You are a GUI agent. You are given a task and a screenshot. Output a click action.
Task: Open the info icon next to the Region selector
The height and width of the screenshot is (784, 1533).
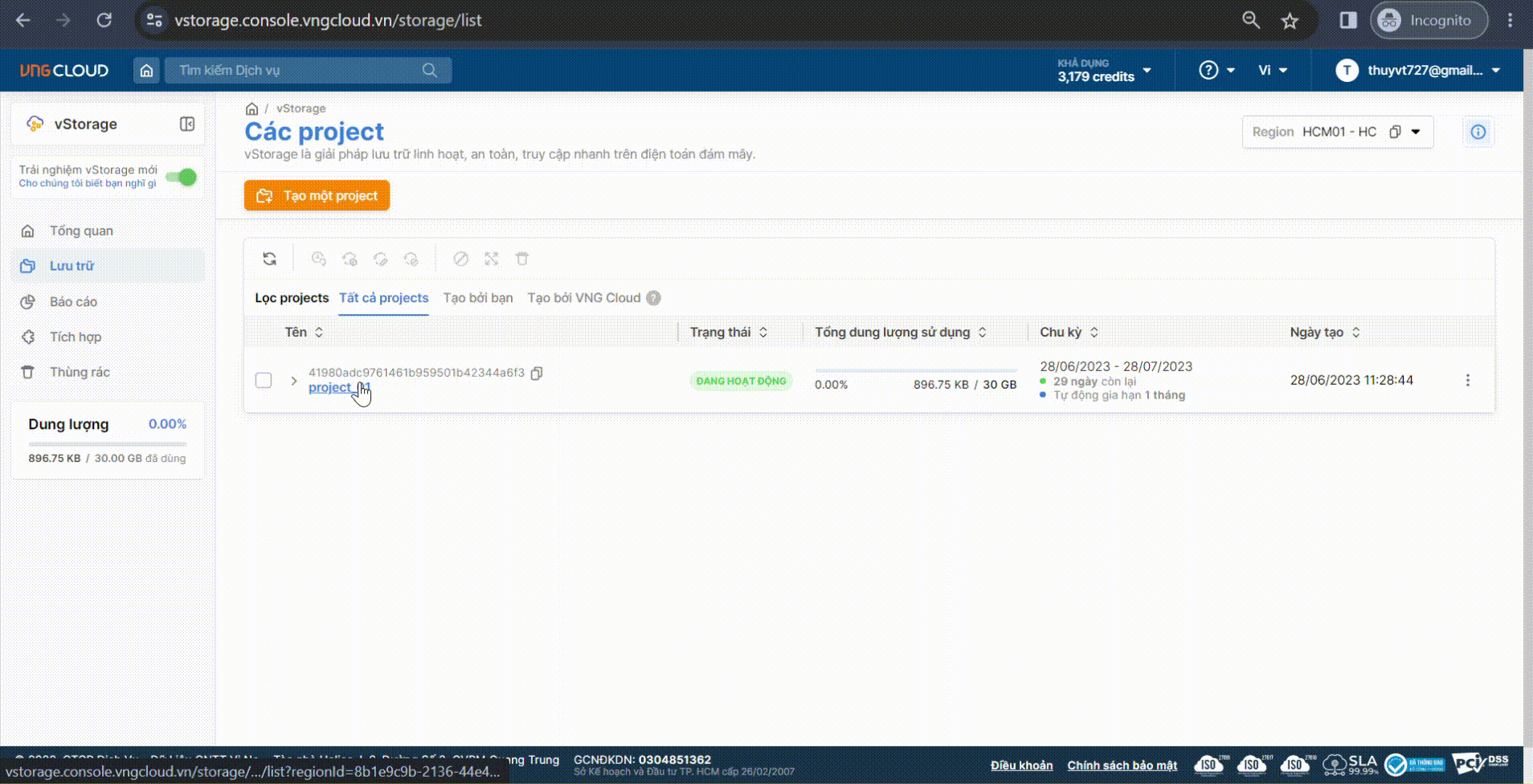pos(1478,132)
